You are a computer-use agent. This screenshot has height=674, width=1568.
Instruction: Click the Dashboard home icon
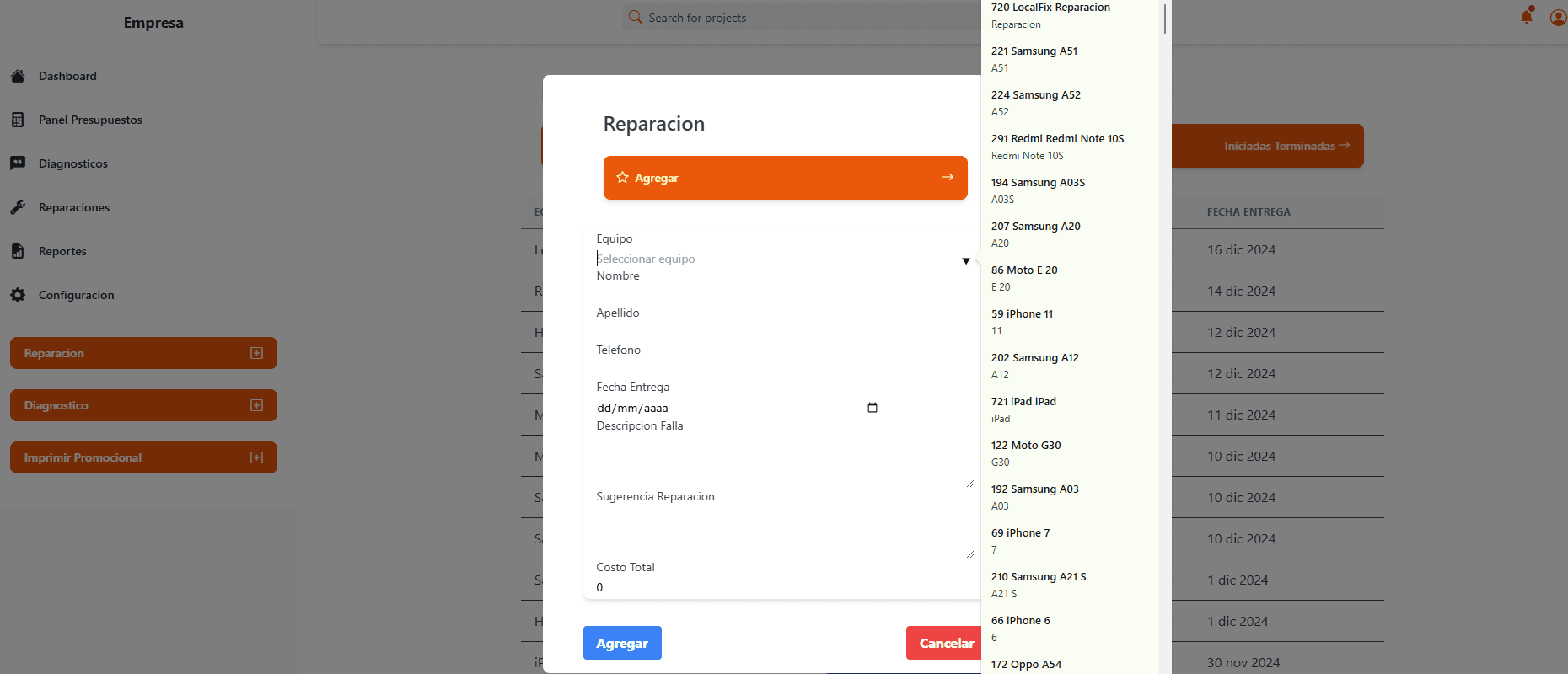pyautogui.click(x=18, y=76)
